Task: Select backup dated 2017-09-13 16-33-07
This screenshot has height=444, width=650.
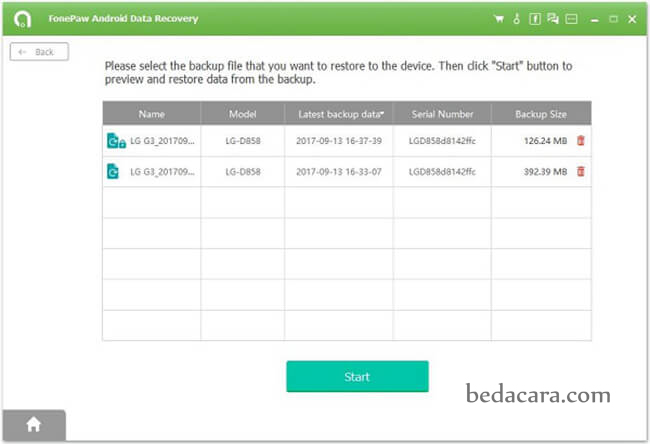Action: pyautogui.click(x=338, y=172)
